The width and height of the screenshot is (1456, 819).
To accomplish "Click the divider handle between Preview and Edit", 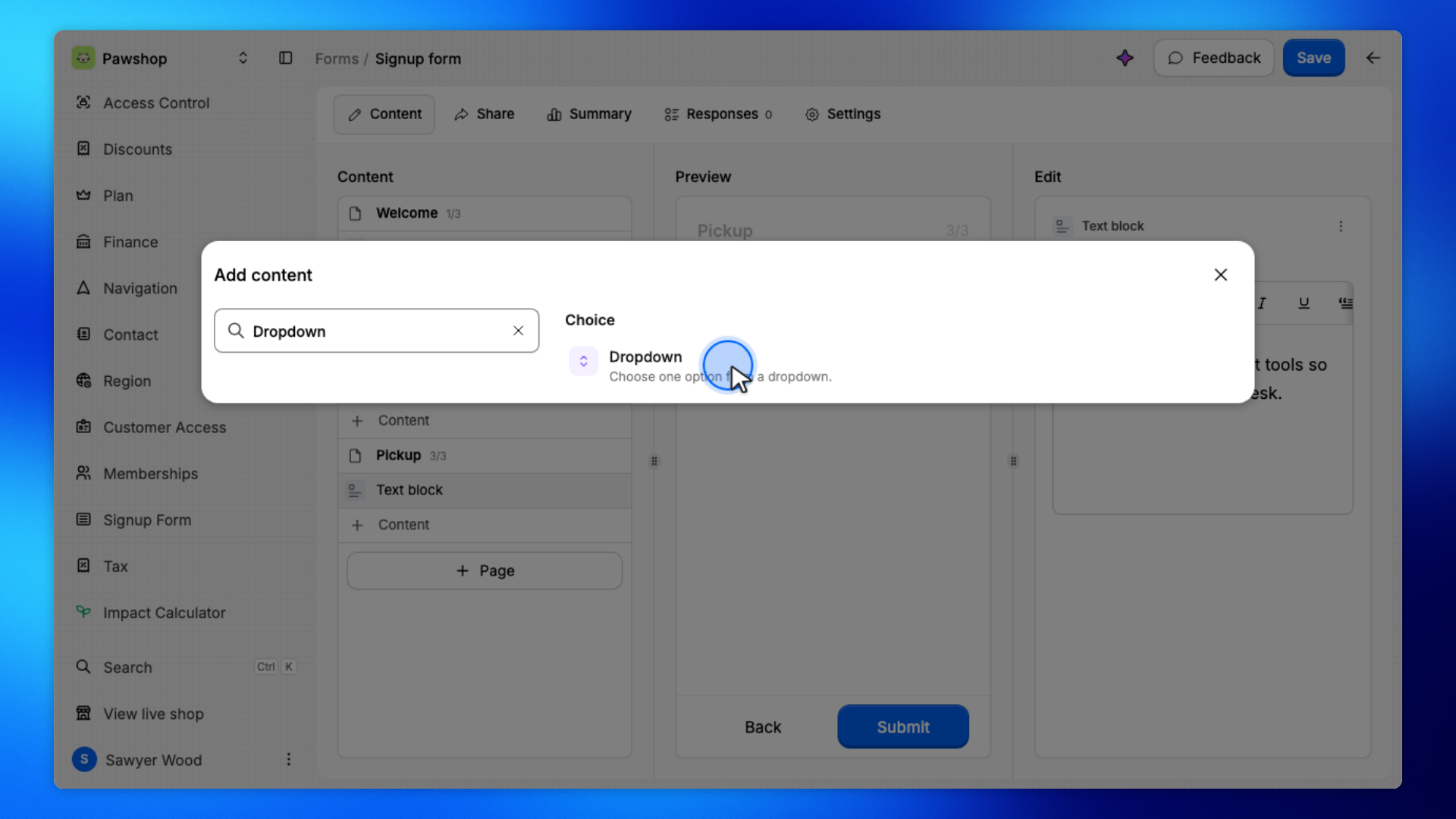I will [x=1013, y=461].
